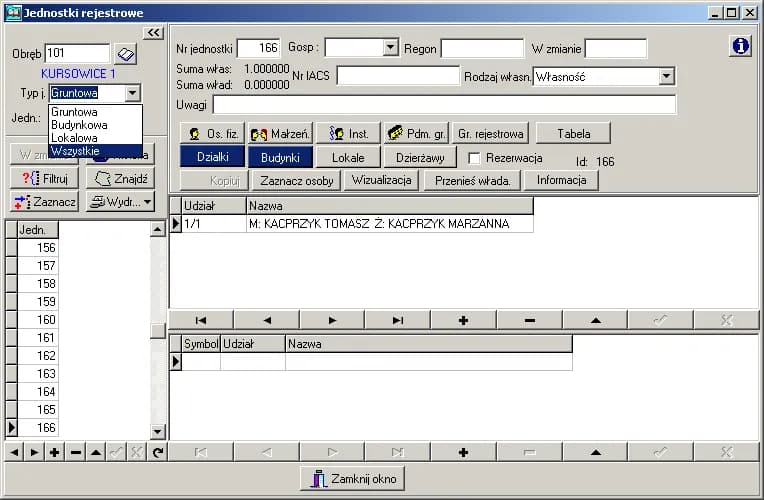764x500 pixels.
Task: Click the Znajdź find button
Action: pyautogui.click(x=120, y=178)
